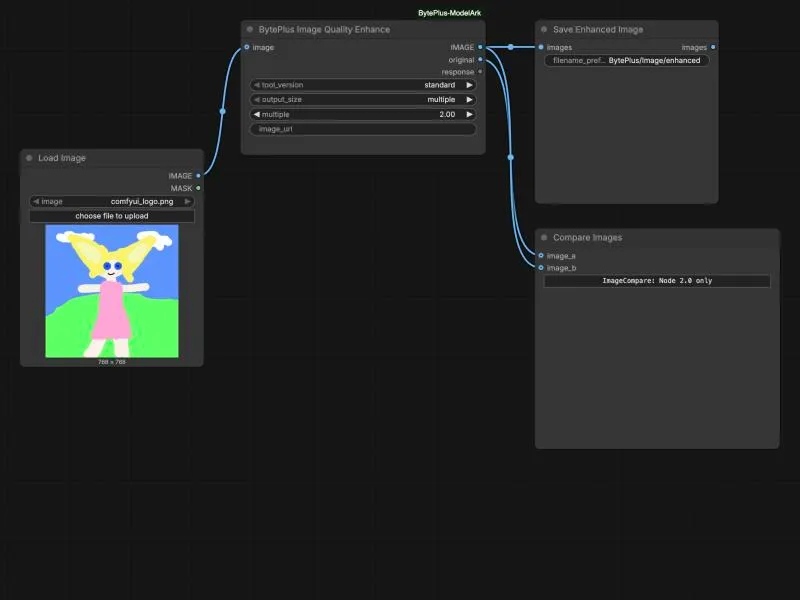Click the IMAGE output socket on Load Image
The width and height of the screenshot is (800, 600).
tap(198, 176)
